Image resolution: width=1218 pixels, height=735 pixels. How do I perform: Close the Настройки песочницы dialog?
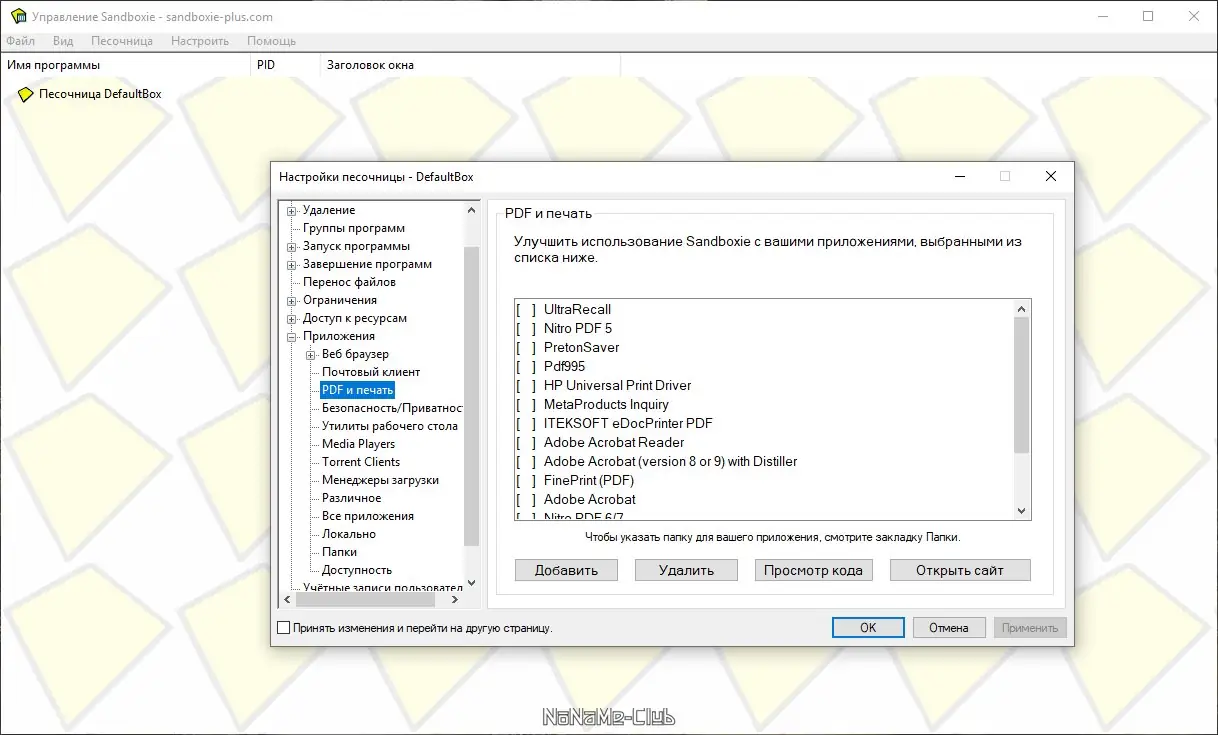coord(1050,176)
